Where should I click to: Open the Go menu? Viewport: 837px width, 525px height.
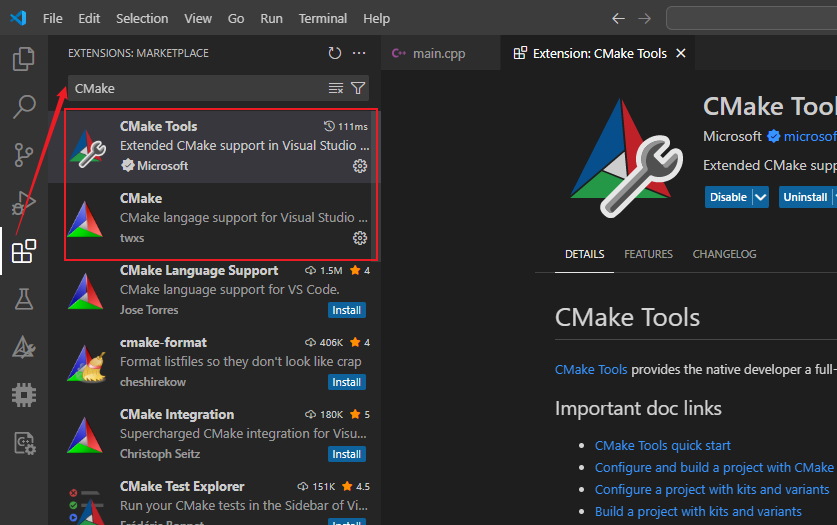[x=236, y=19]
